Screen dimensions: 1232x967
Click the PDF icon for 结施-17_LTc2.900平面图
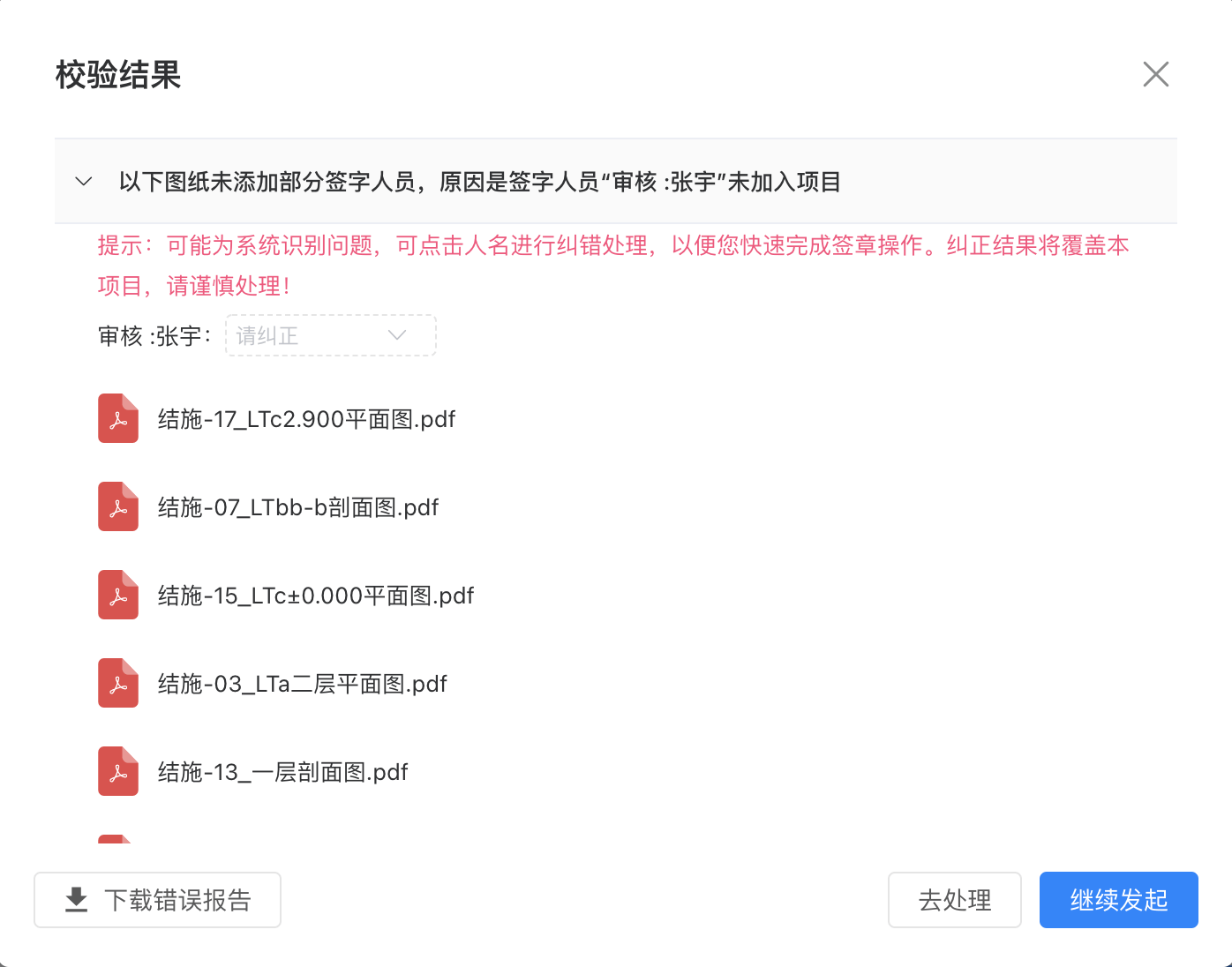pos(118,418)
